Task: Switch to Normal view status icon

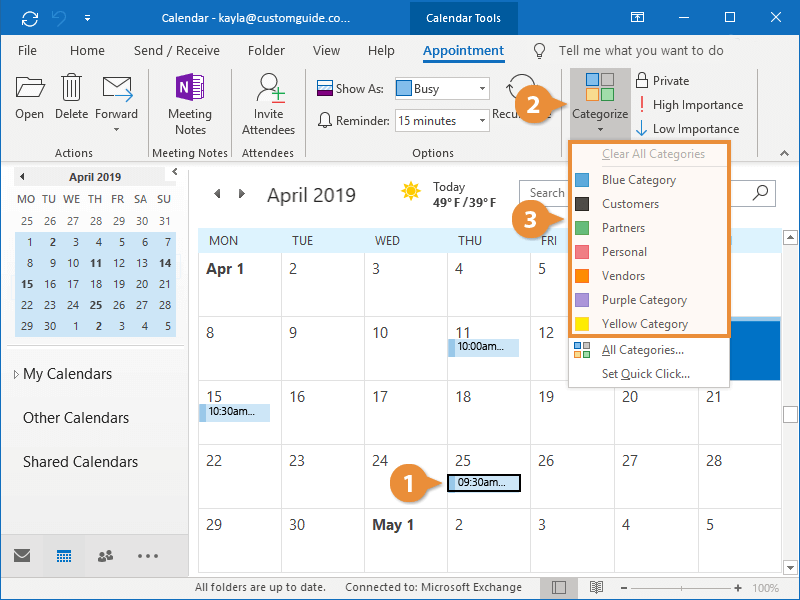Action: pos(559,588)
